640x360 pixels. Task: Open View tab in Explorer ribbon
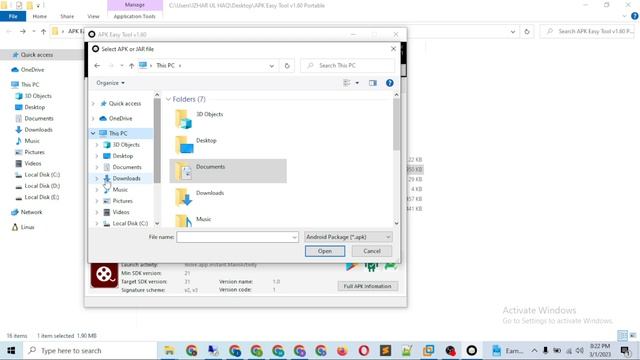(x=93, y=16)
